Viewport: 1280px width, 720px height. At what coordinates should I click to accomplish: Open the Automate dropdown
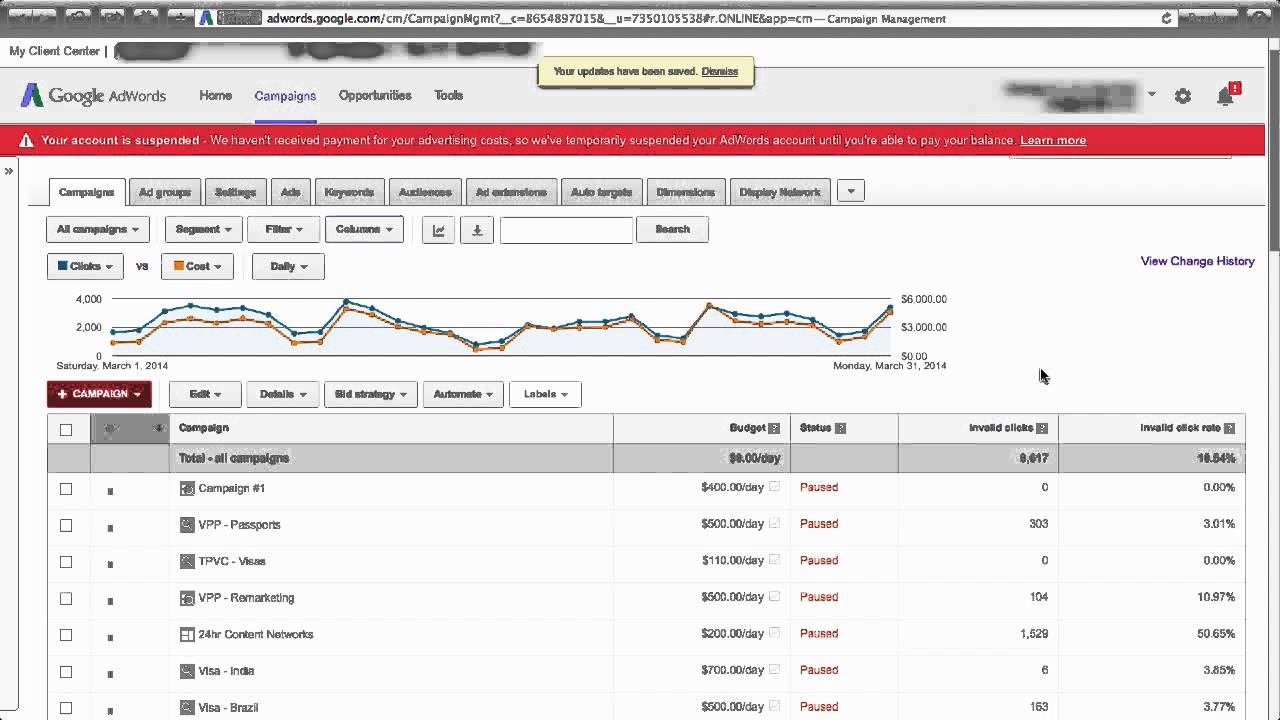pyautogui.click(x=463, y=394)
